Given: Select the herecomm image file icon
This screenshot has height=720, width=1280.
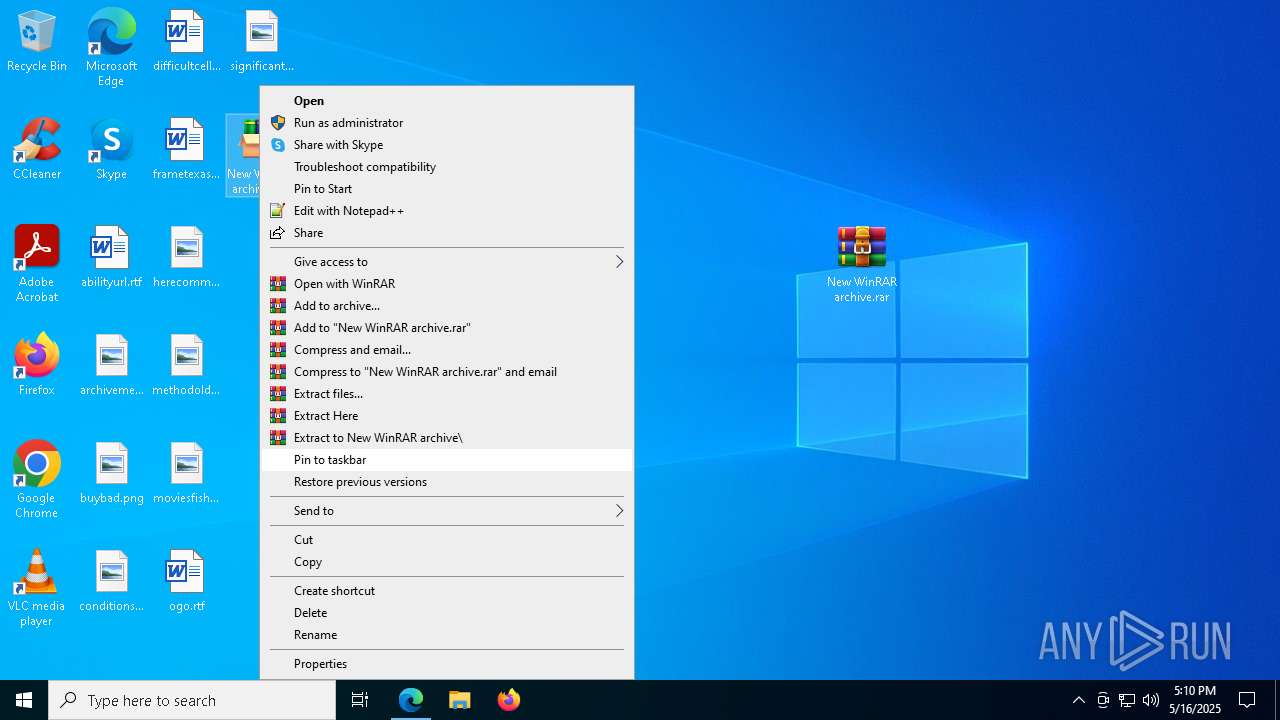Looking at the screenshot, I should coord(186,258).
